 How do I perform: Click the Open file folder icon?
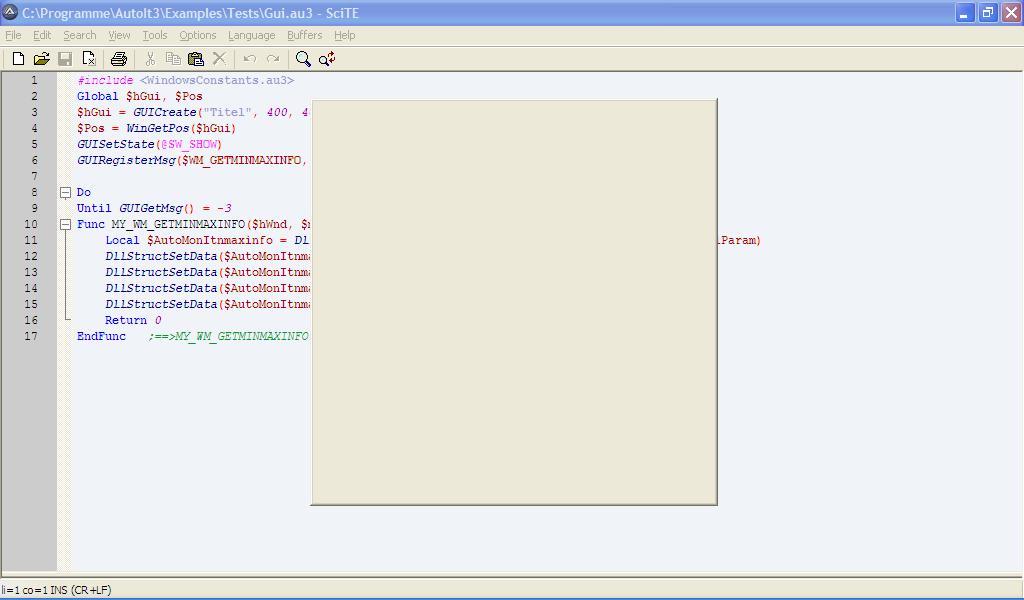pyautogui.click(x=41, y=59)
